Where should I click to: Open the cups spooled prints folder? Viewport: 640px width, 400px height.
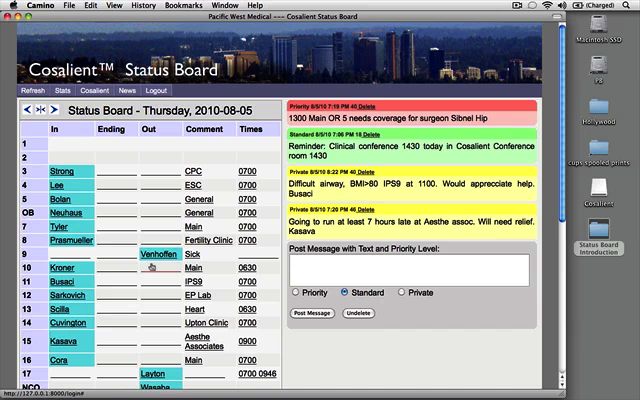[598, 153]
